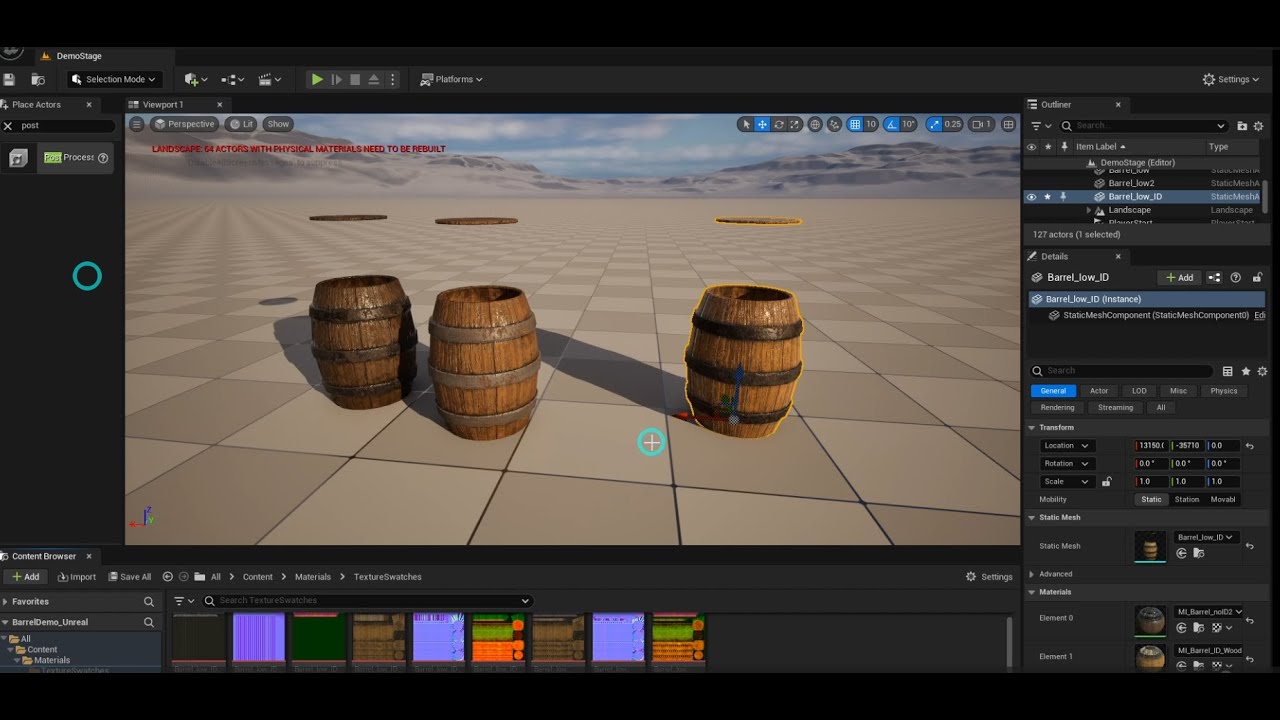Expand the Advanced section in Details
1280x720 pixels.
1032,574
